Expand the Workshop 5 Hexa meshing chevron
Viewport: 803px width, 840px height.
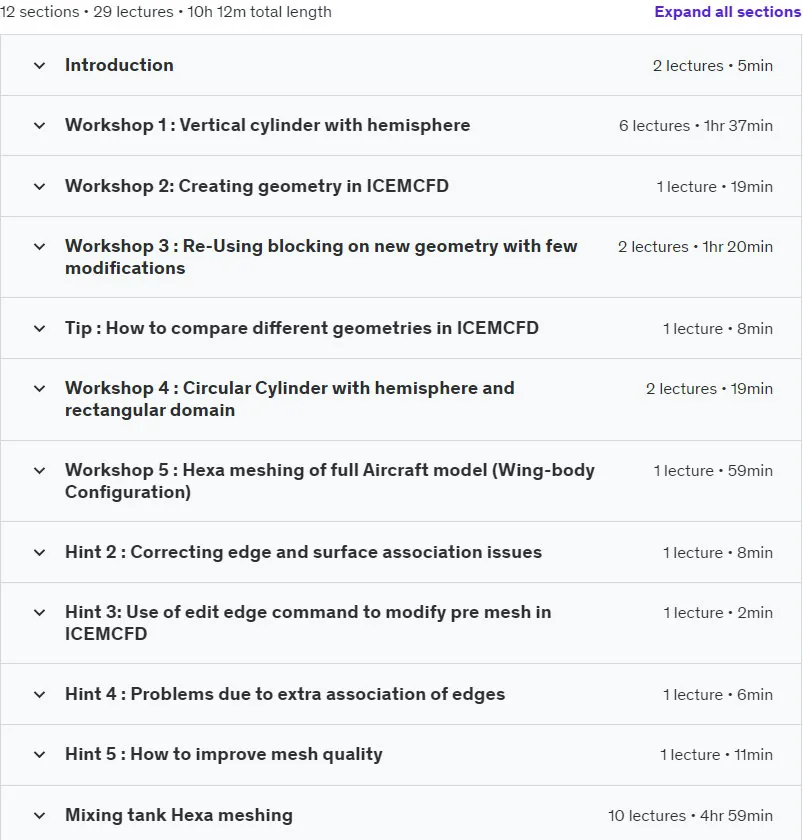(x=39, y=471)
